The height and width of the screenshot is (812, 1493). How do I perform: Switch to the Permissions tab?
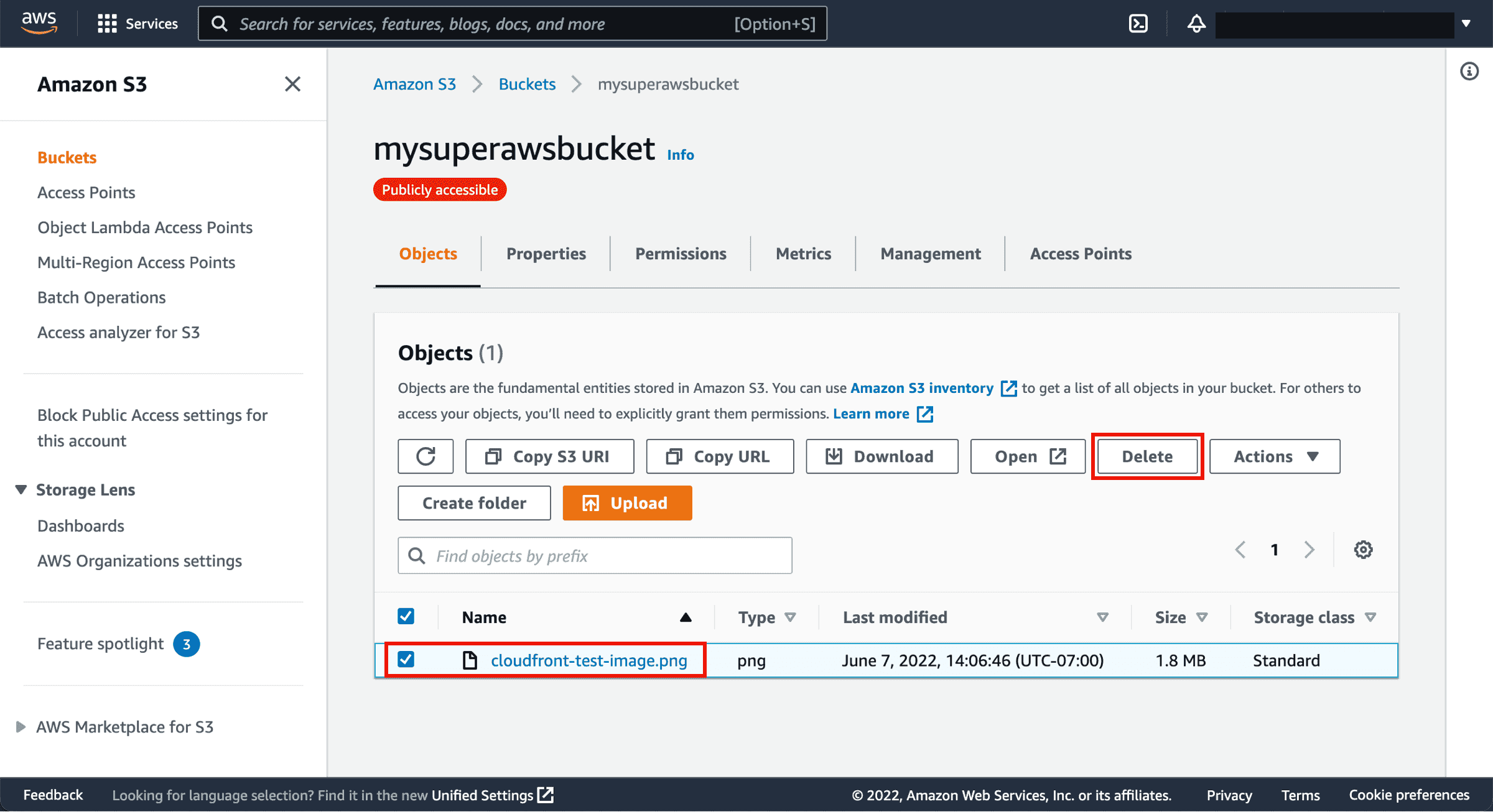tap(681, 254)
